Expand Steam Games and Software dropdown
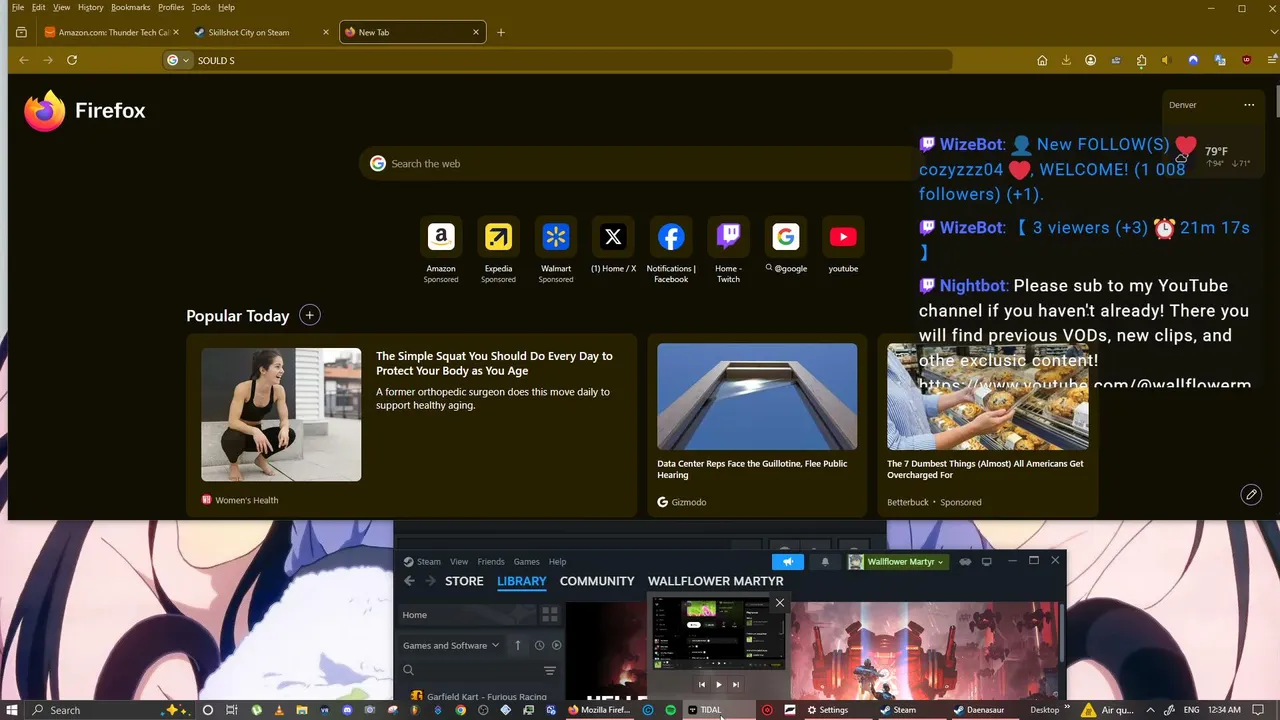The width and height of the screenshot is (1280, 720). [451, 645]
